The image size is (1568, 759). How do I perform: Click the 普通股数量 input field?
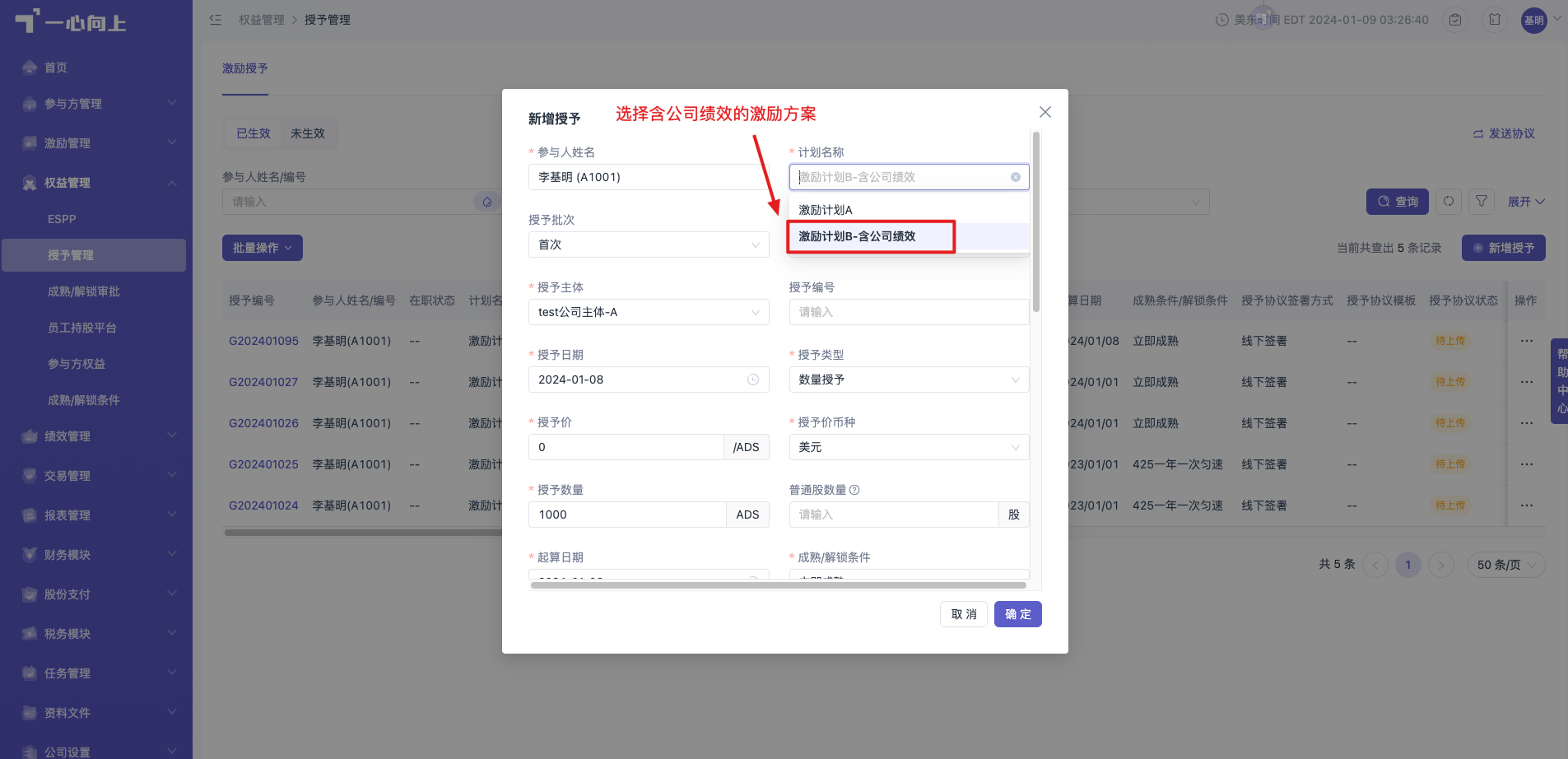point(894,515)
